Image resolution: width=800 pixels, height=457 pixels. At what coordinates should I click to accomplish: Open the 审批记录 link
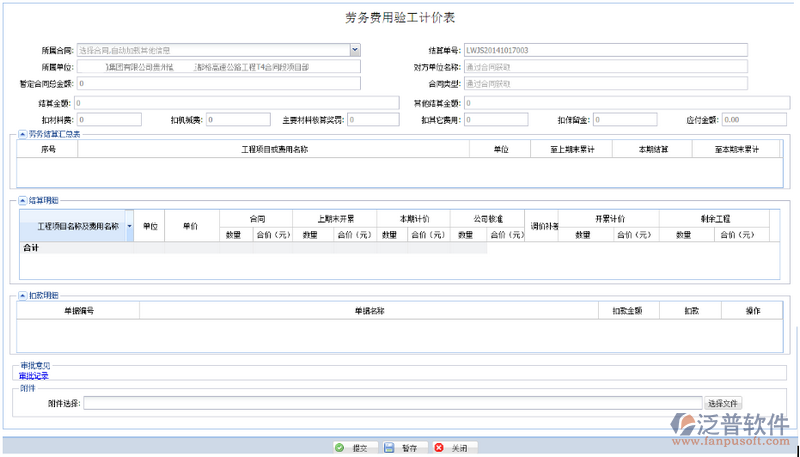[33, 376]
